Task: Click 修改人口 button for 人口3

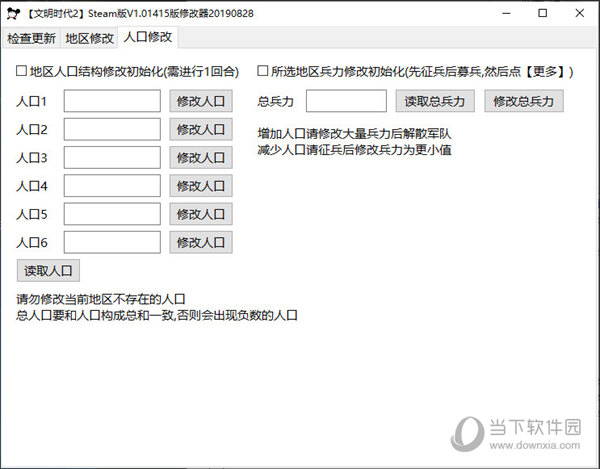Action: click(x=201, y=157)
